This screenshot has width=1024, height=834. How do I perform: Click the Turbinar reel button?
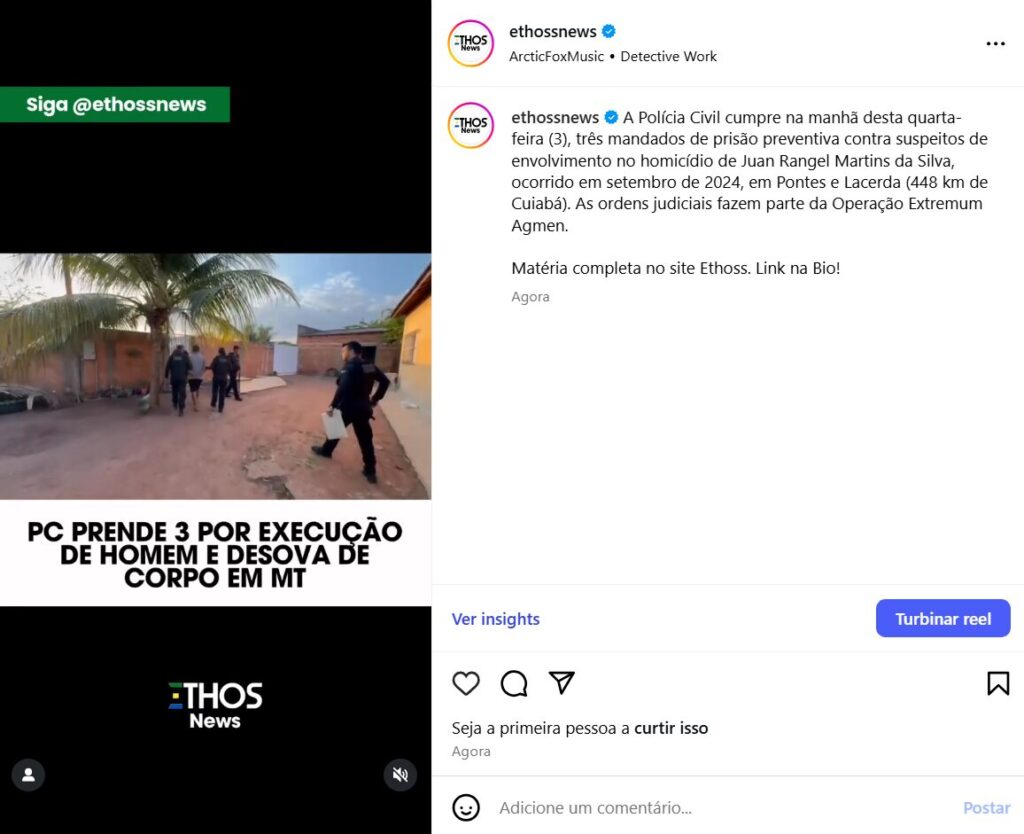point(943,618)
